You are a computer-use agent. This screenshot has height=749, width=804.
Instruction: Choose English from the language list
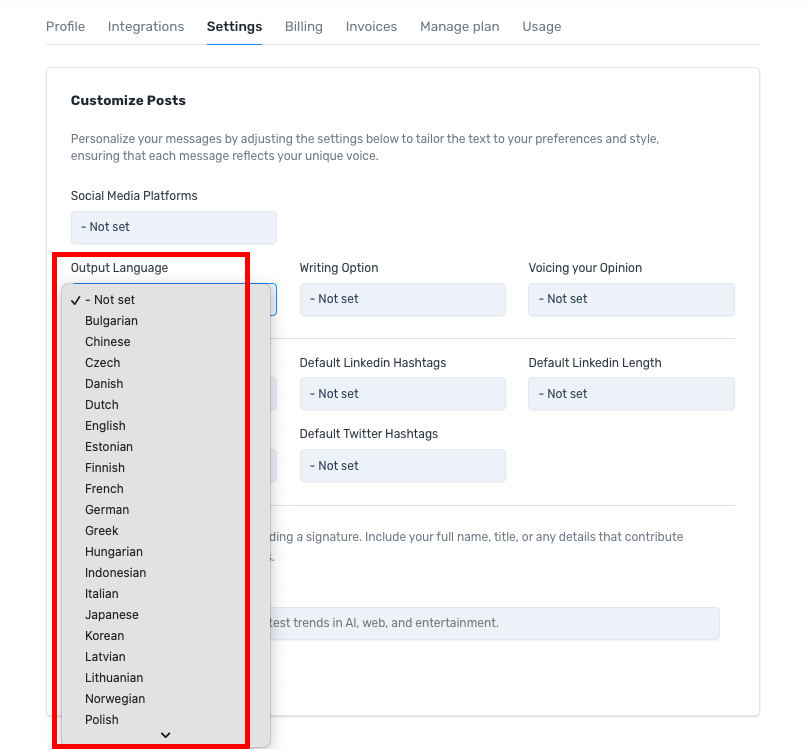105,426
